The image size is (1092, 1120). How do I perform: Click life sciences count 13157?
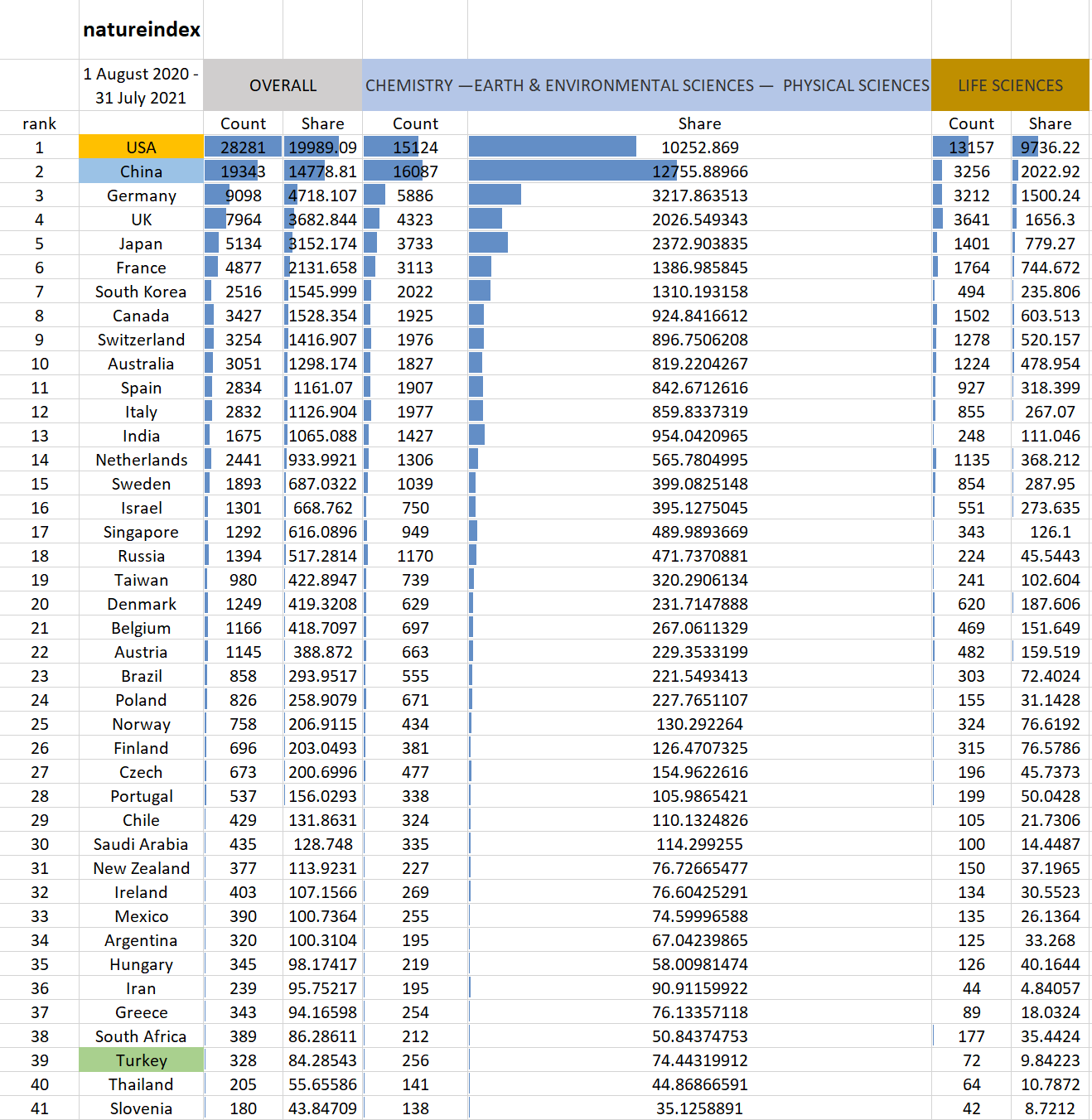pos(972,147)
